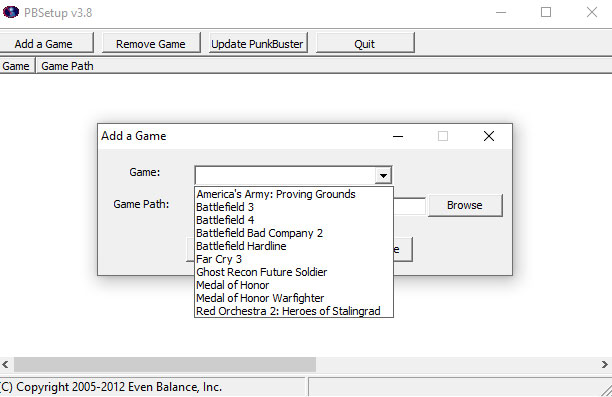Open the Game combo box dropdown arrow

coord(383,176)
